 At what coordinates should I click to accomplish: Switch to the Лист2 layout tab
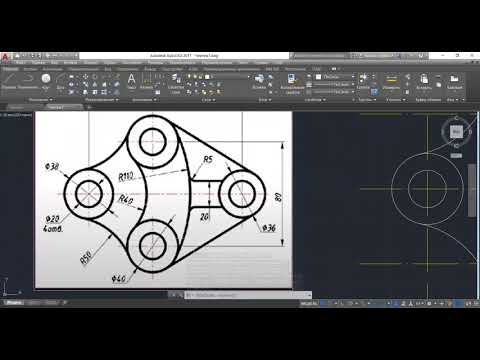[51, 303]
